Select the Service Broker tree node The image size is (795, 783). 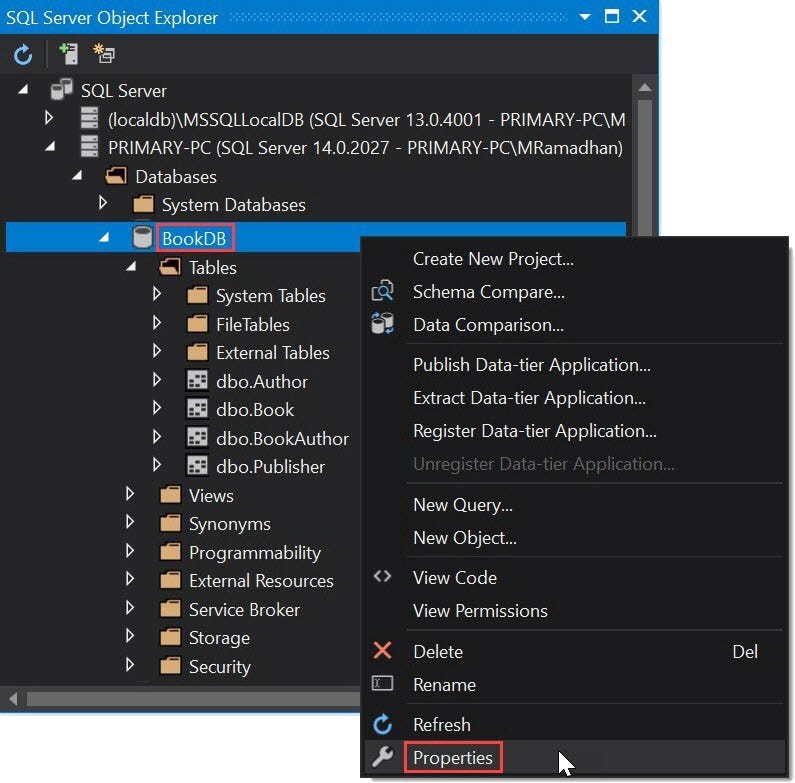[244, 609]
